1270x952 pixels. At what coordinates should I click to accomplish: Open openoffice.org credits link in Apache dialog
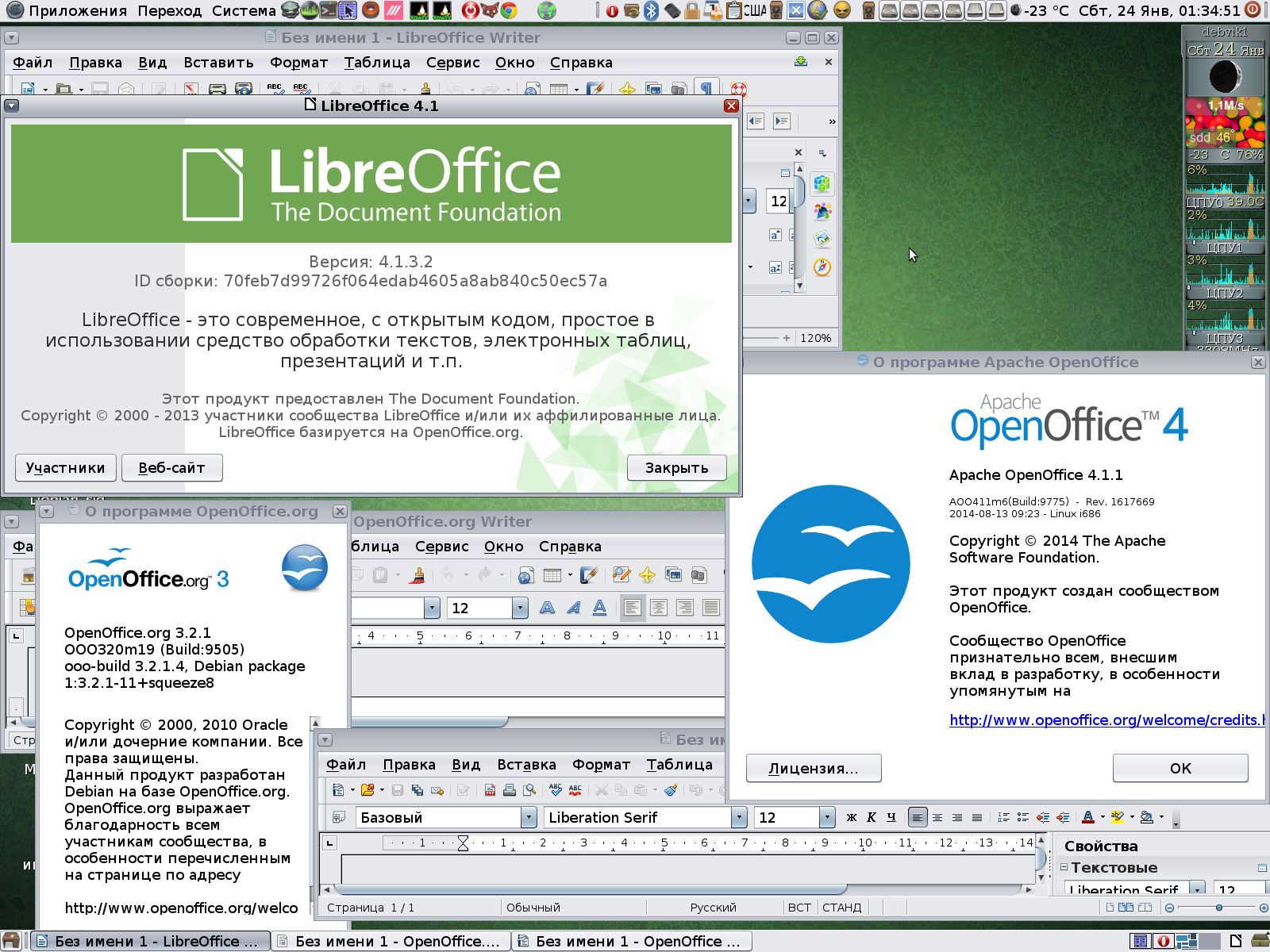pos(1106,720)
